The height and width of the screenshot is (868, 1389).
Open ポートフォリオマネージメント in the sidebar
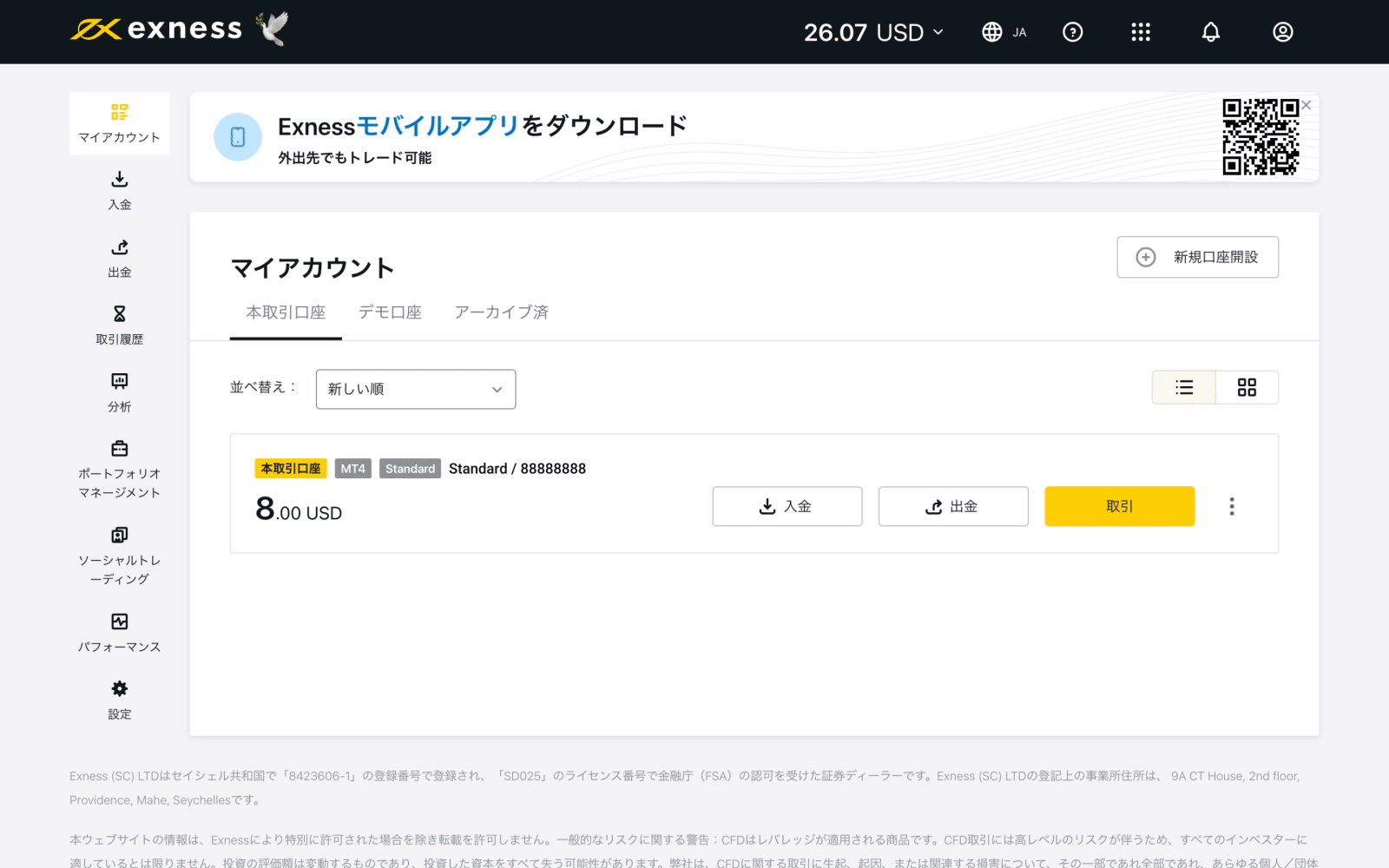click(120, 470)
